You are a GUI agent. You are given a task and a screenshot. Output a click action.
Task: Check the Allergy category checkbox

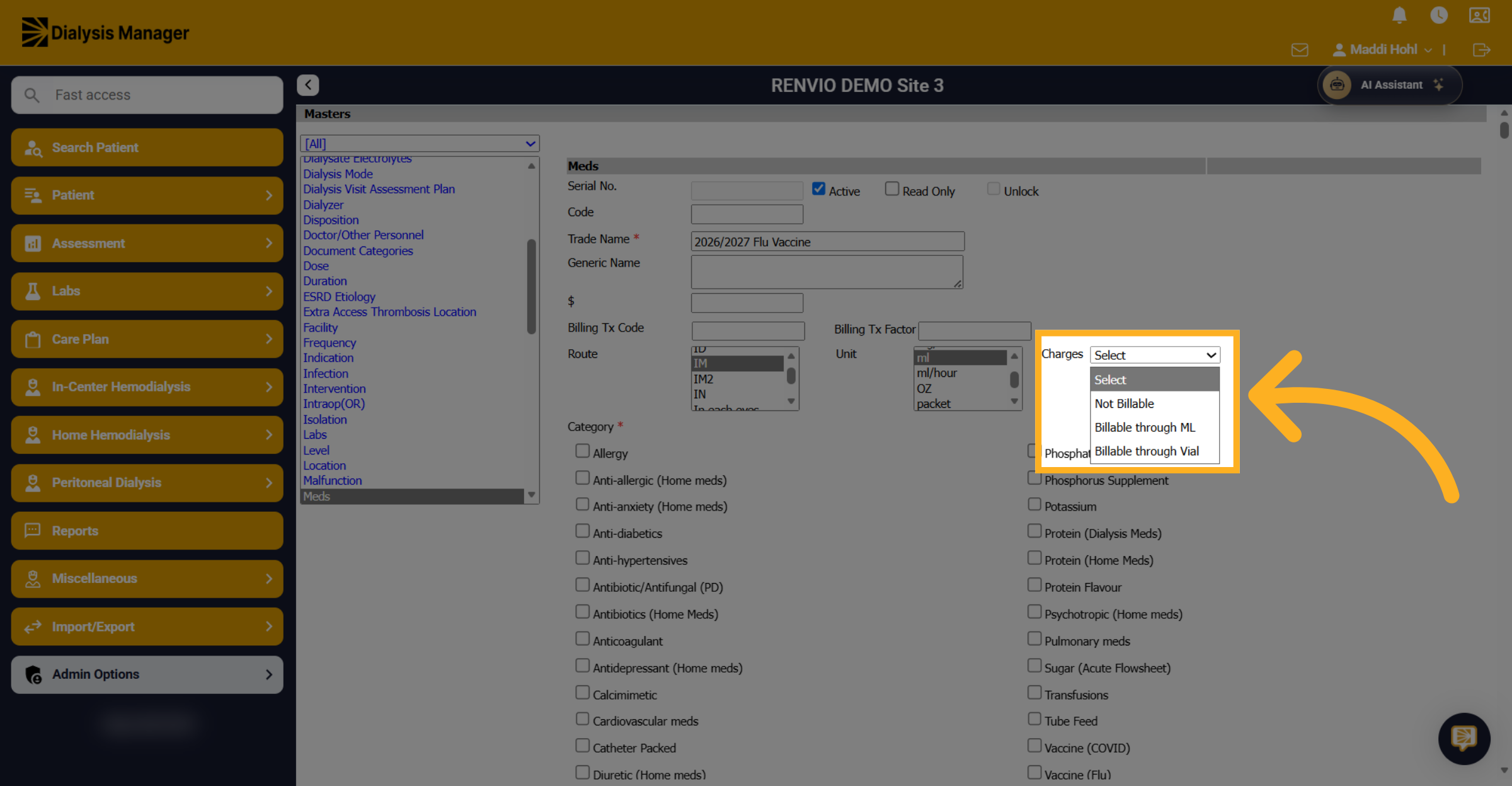pyautogui.click(x=582, y=451)
